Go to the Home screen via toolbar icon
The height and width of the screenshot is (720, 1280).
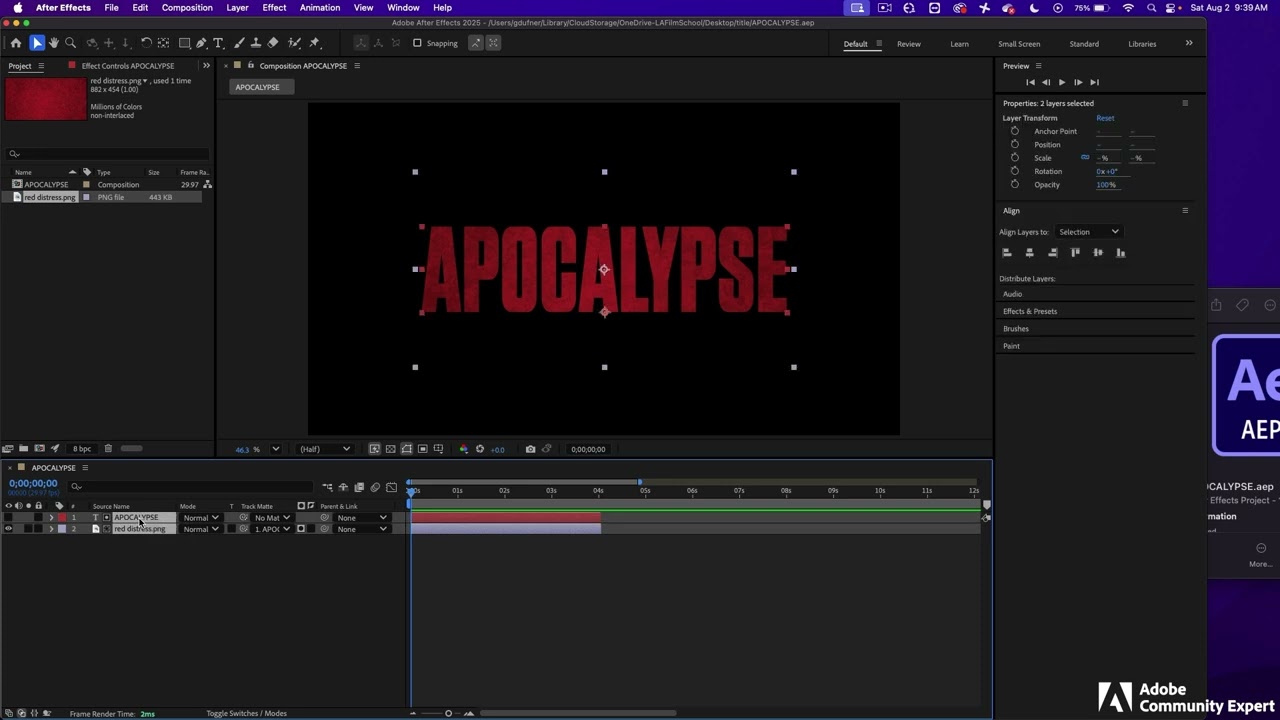15,43
